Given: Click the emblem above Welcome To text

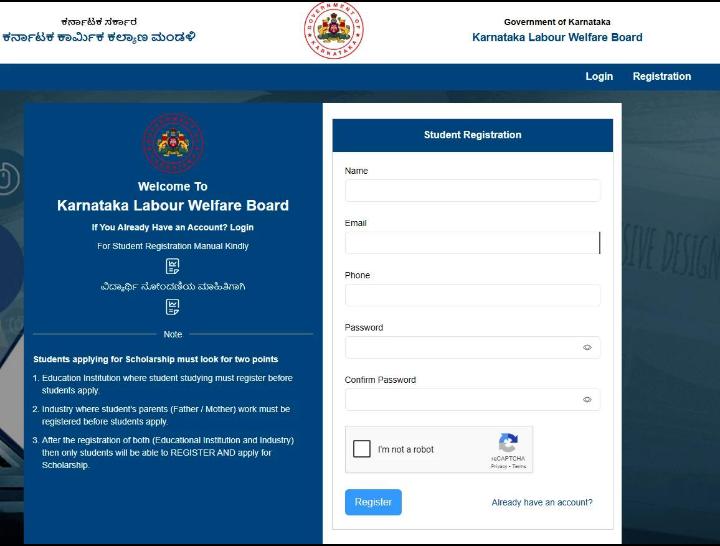Looking at the screenshot, I should [173, 143].
